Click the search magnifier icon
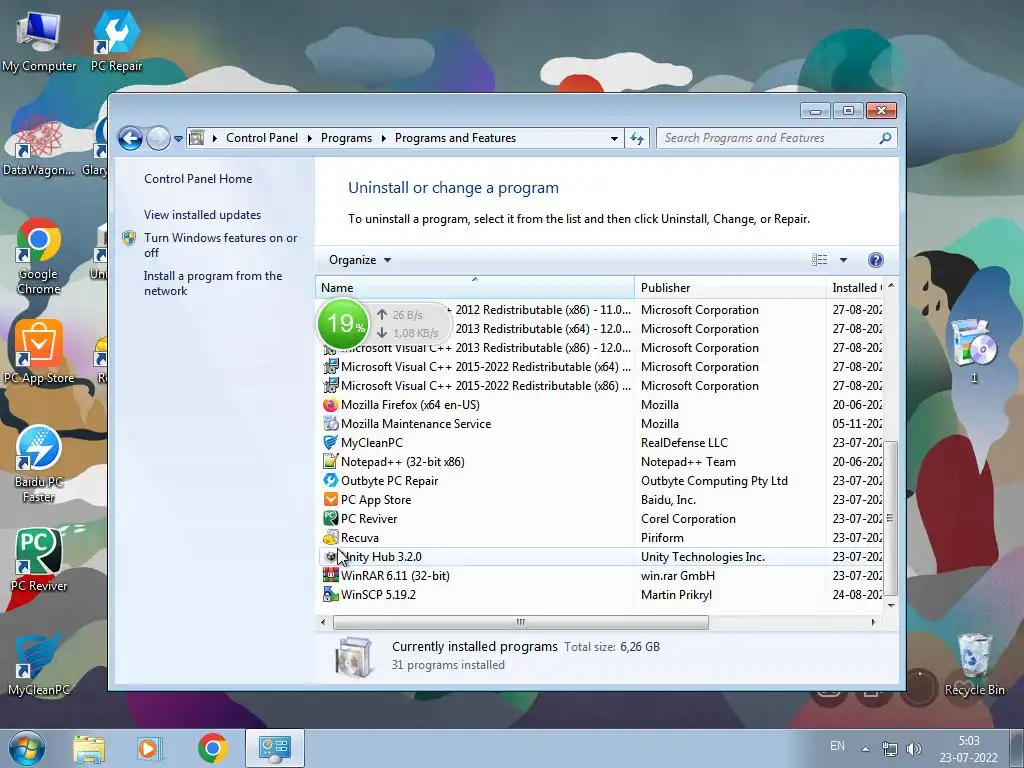The image size is (1024, 768). coord(885,138)
